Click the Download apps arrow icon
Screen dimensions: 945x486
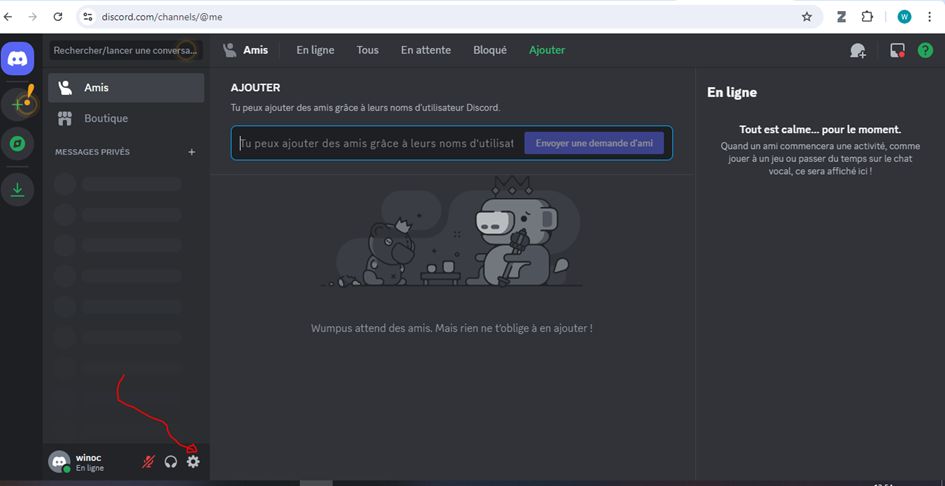pos(18,189)
